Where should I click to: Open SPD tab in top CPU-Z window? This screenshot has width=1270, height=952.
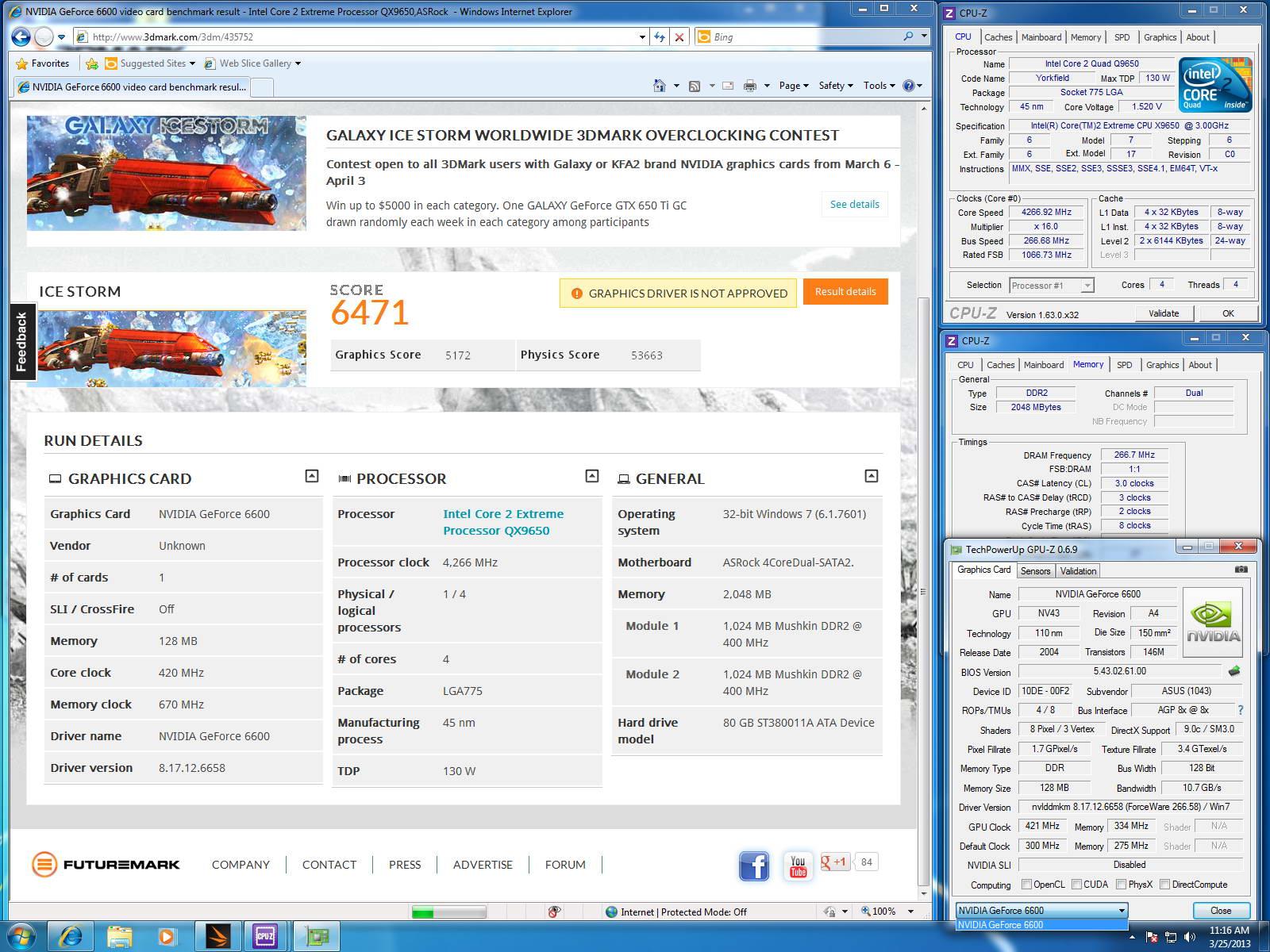[x=1122, y=37]
